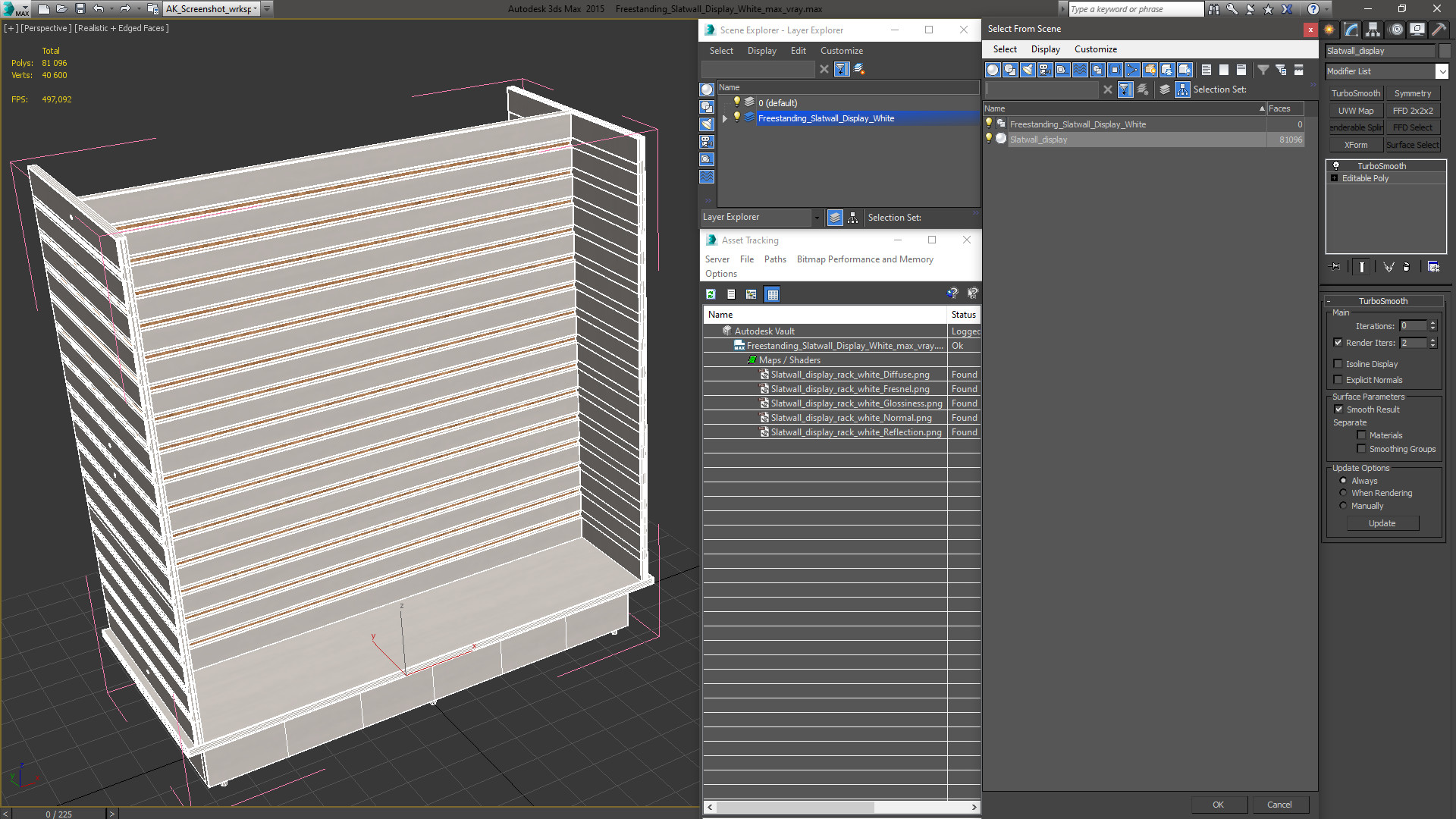The width and height of the screenshot is (1456, 819).
Task: Open the Motion command panel tab
Action: [1396, 30]
